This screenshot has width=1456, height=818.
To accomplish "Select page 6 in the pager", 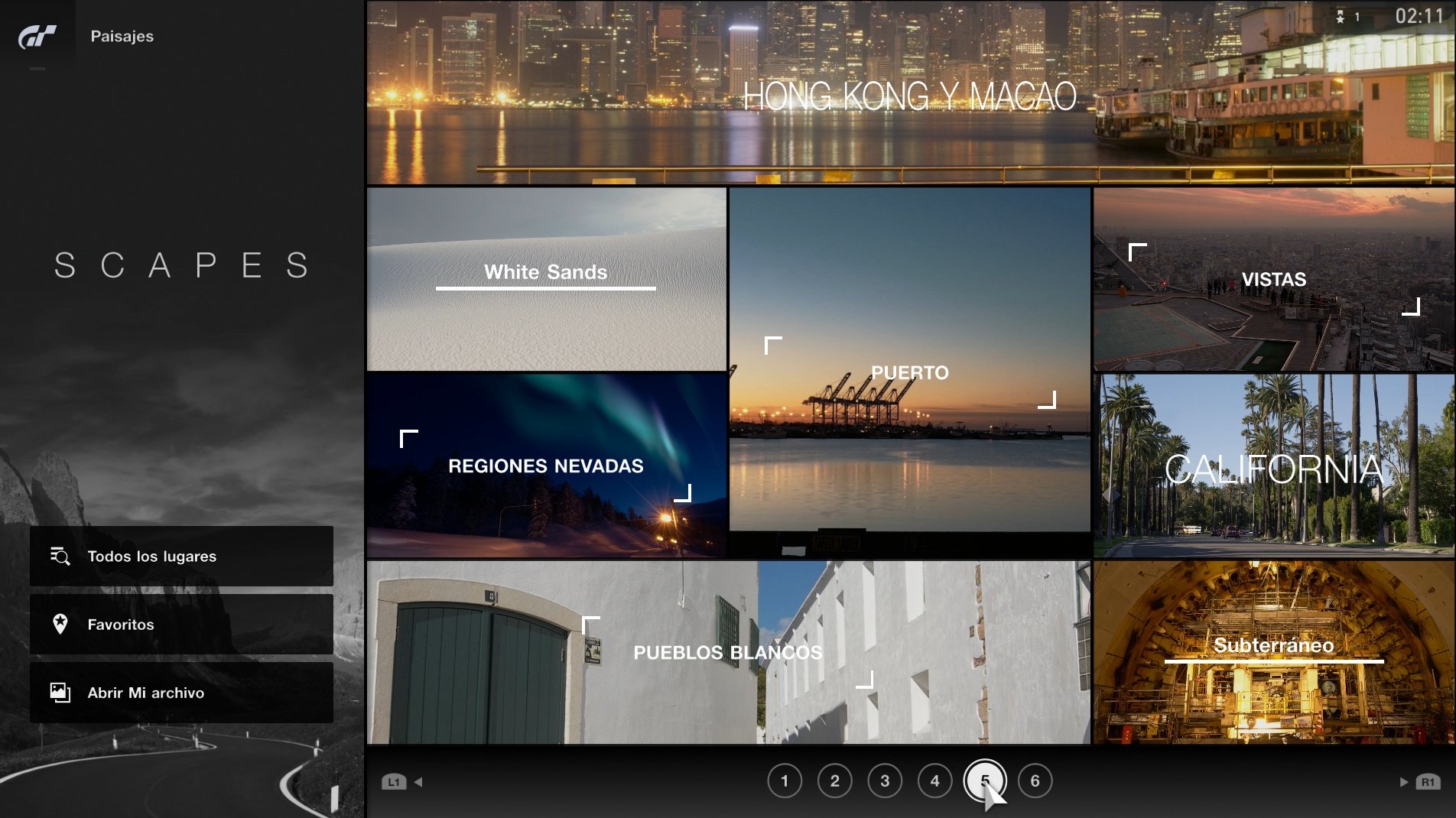I will (x=1035, y=781).
